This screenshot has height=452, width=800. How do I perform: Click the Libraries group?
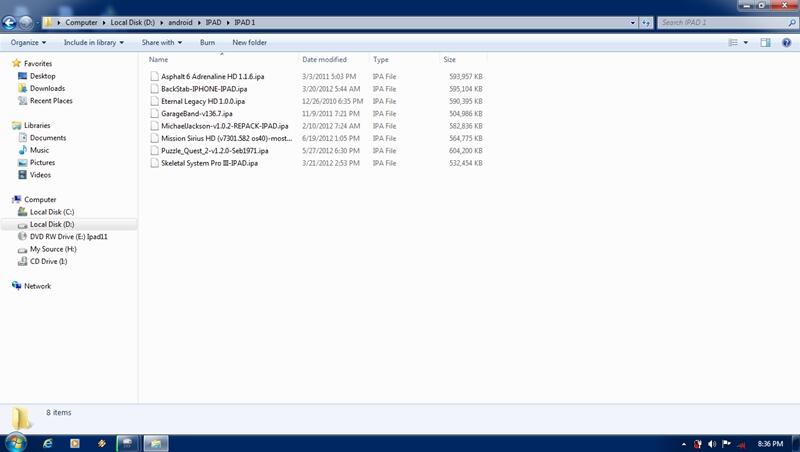[31, 125]
